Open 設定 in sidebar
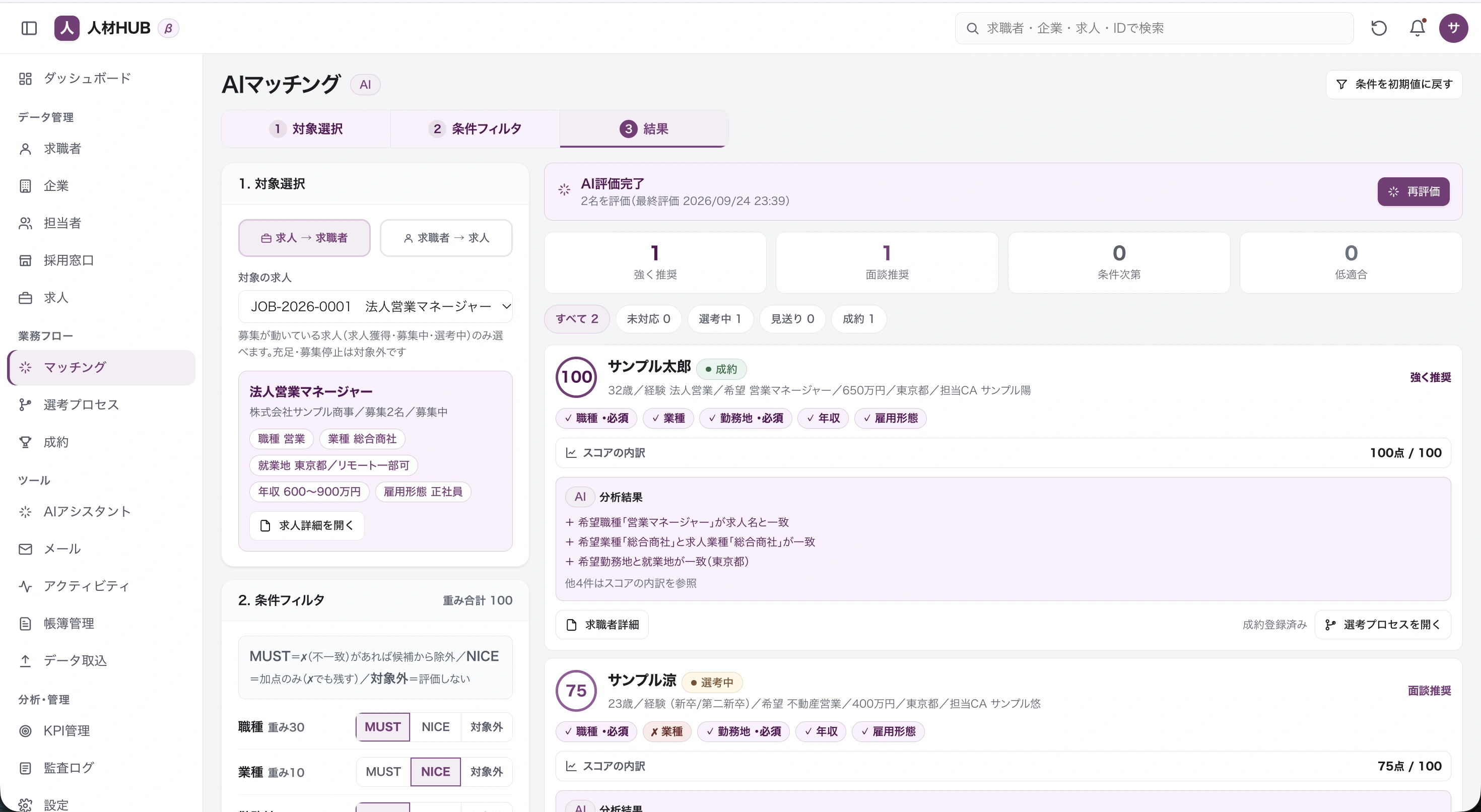The height and width of the screenshot is (812, 1481). click(101, 805)
